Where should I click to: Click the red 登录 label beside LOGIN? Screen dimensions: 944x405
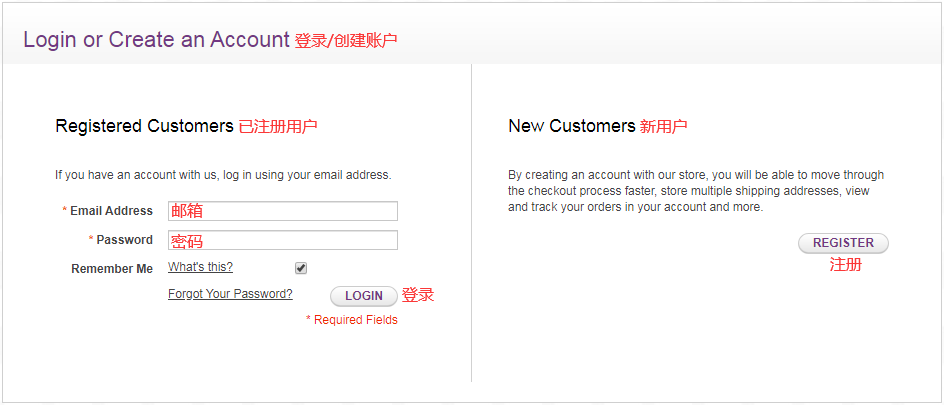click(x=418, y=295)
